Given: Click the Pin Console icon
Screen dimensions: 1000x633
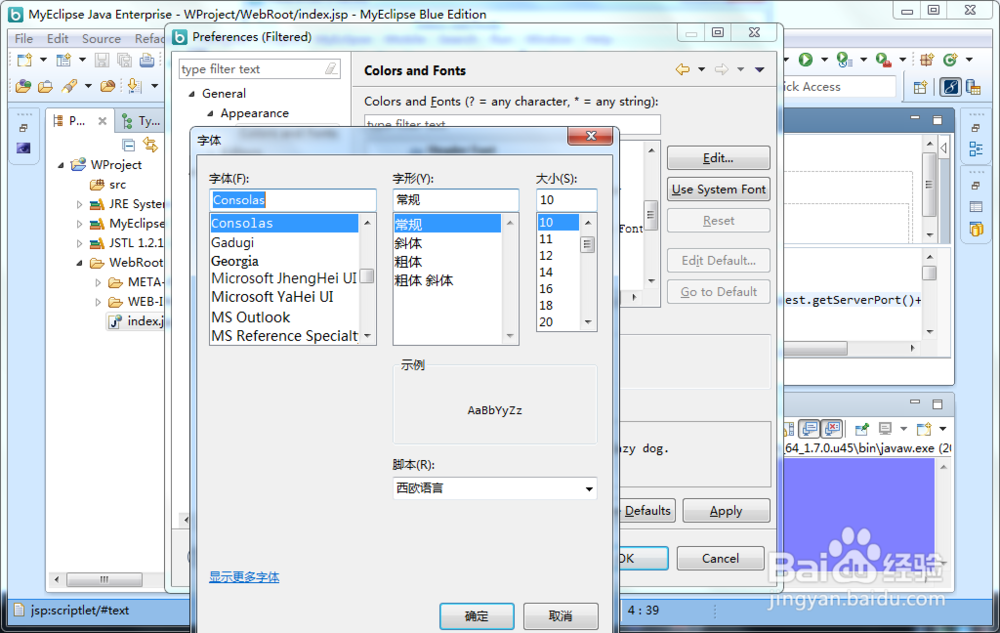Looking at the screenshot, I should pyautogui.click(x=861, y=428).
